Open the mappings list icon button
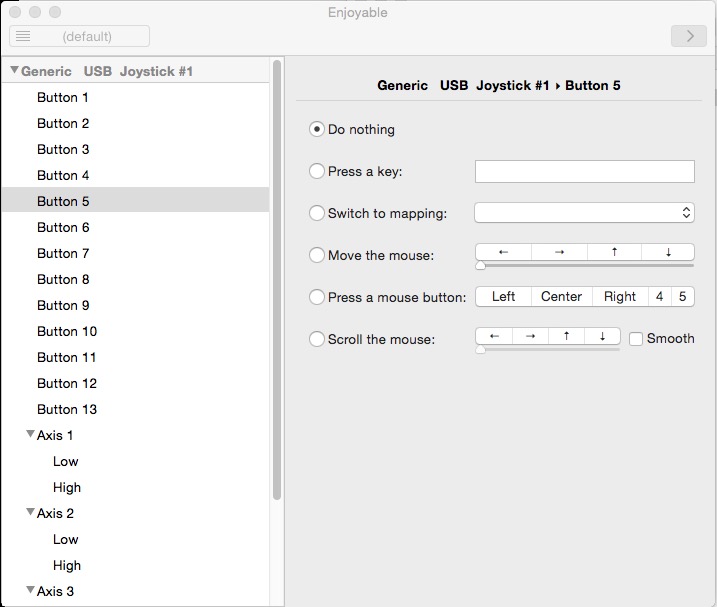The width and height of the screenshot is (717, 607). pyautogui.click(x=23, y=36)
